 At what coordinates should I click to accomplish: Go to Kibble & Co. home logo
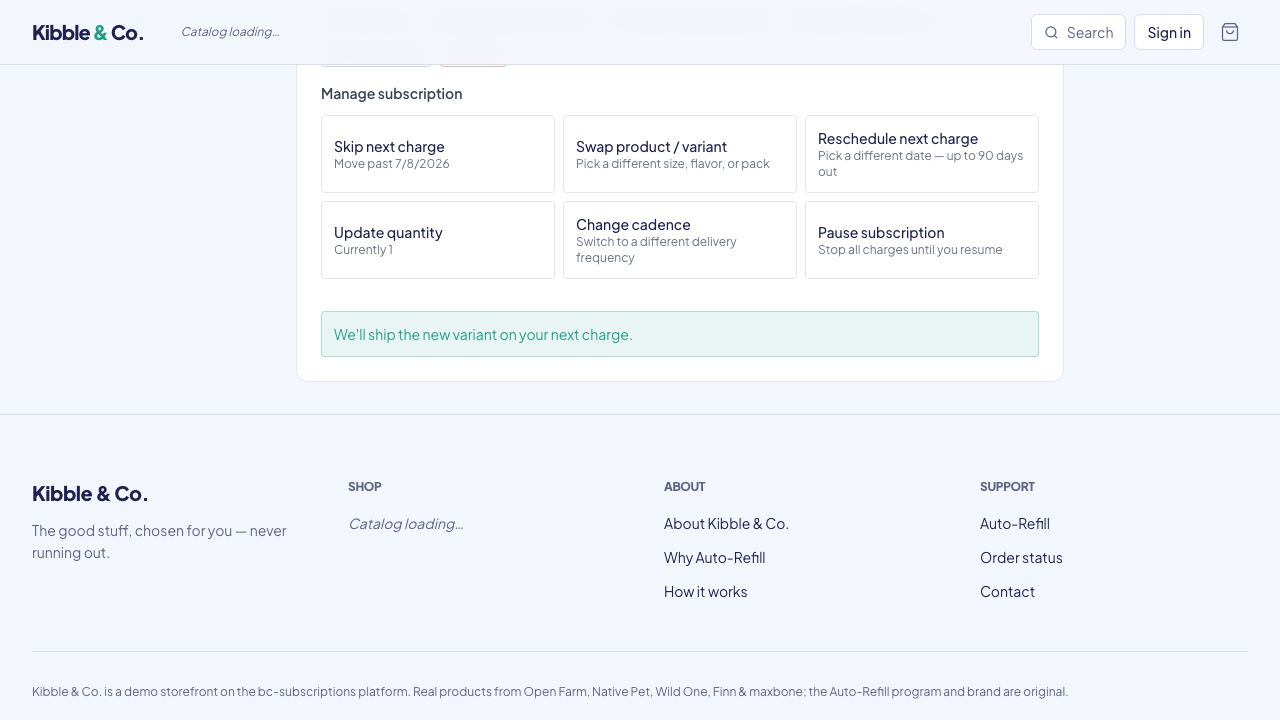click(88, 32)
